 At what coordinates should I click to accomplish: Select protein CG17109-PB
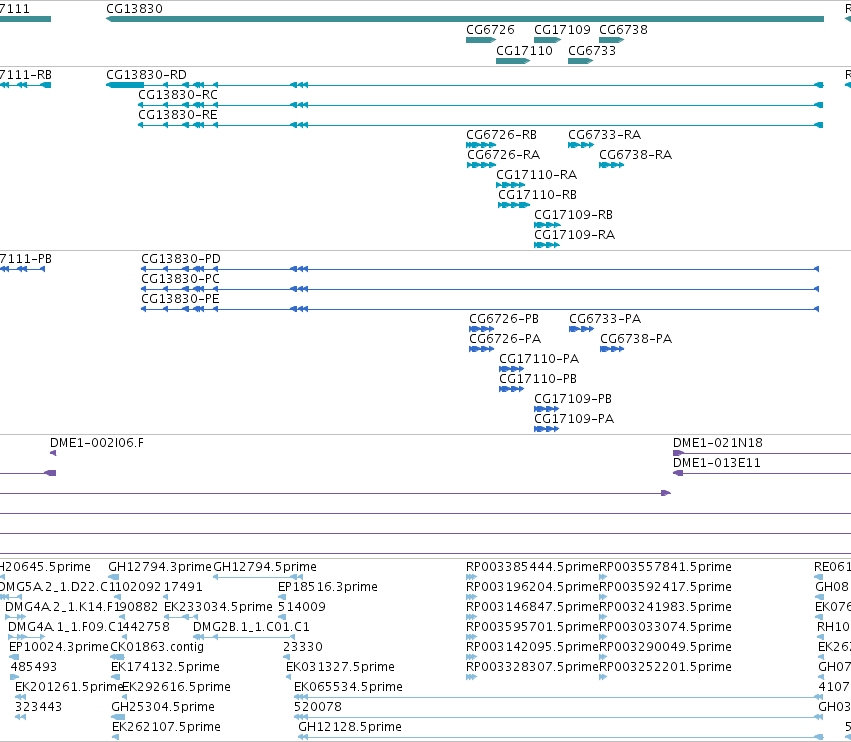tap(547, 409)
